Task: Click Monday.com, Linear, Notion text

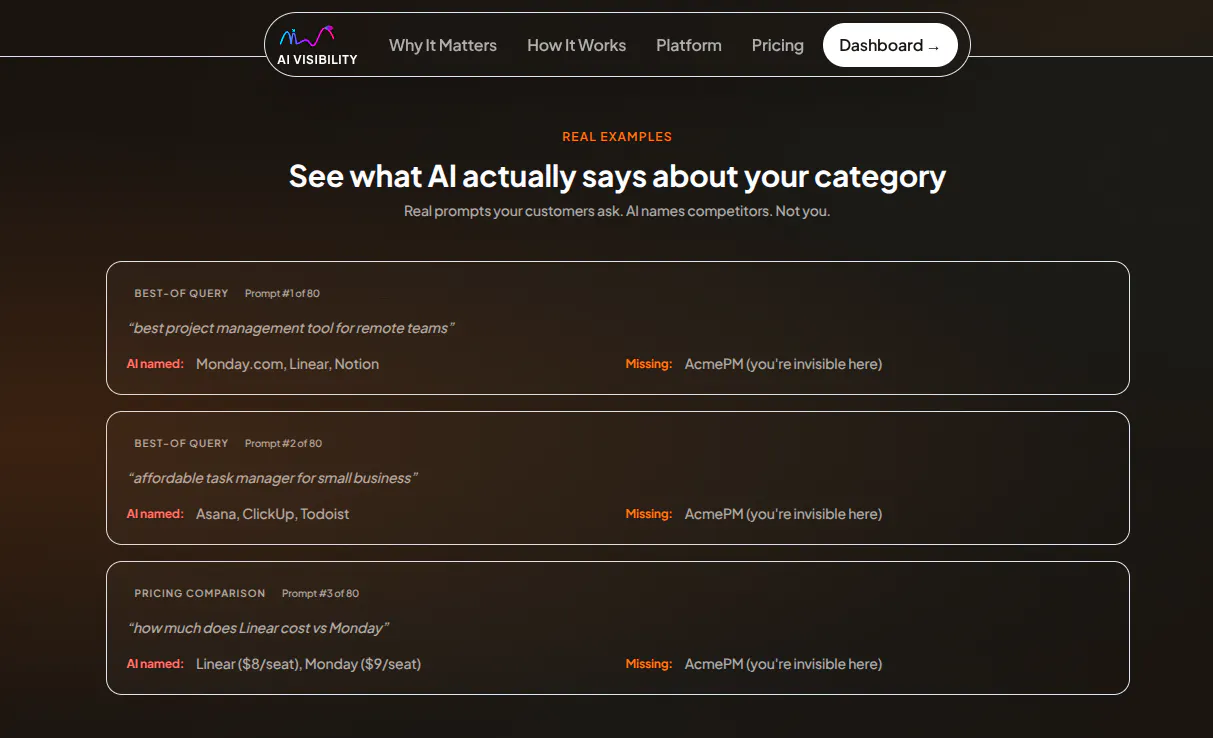Action: pyautogui.click(x=288, y=364)
